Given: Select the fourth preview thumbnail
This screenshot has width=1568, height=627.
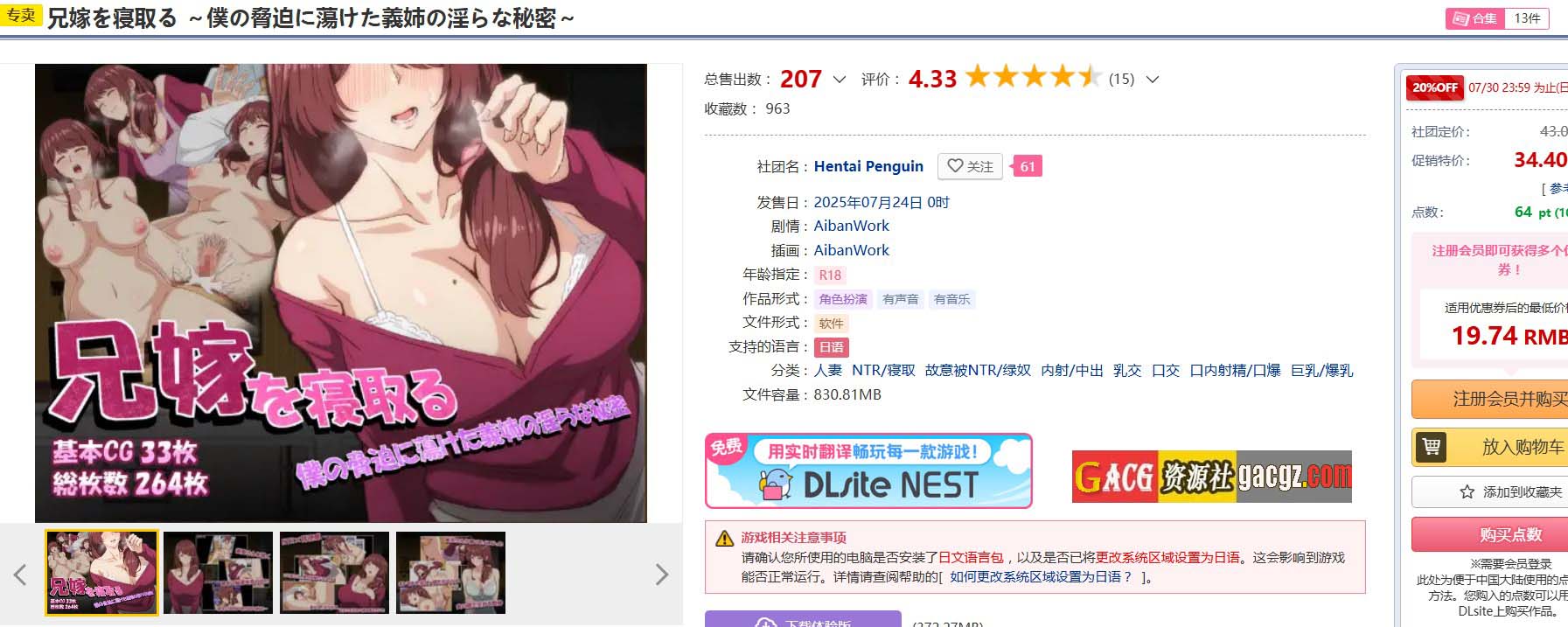Looking at the screenshot, I should [450, 573].
